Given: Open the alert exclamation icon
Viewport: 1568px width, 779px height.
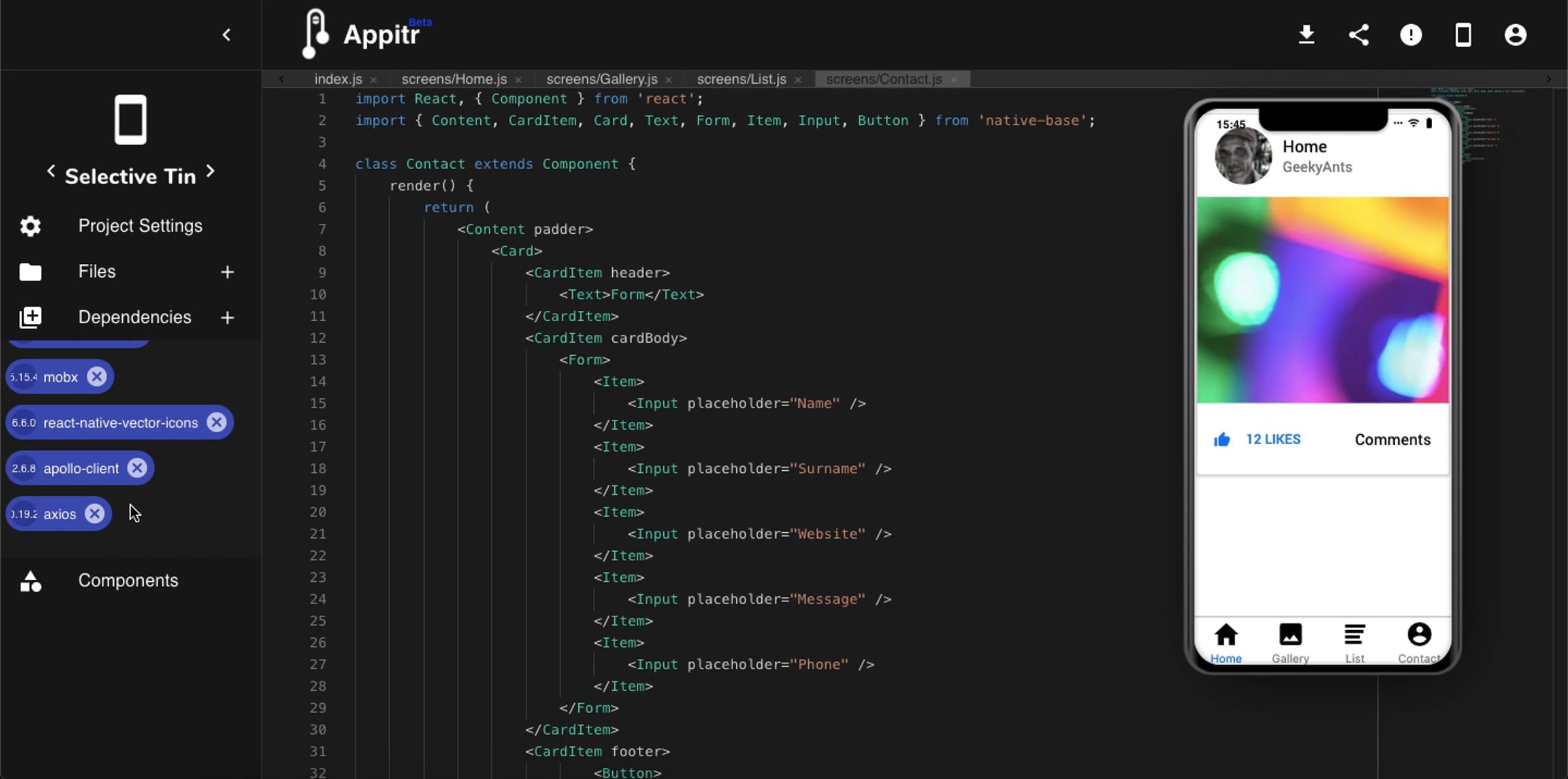Looking at the screenshot, I should coord(1411,35).
